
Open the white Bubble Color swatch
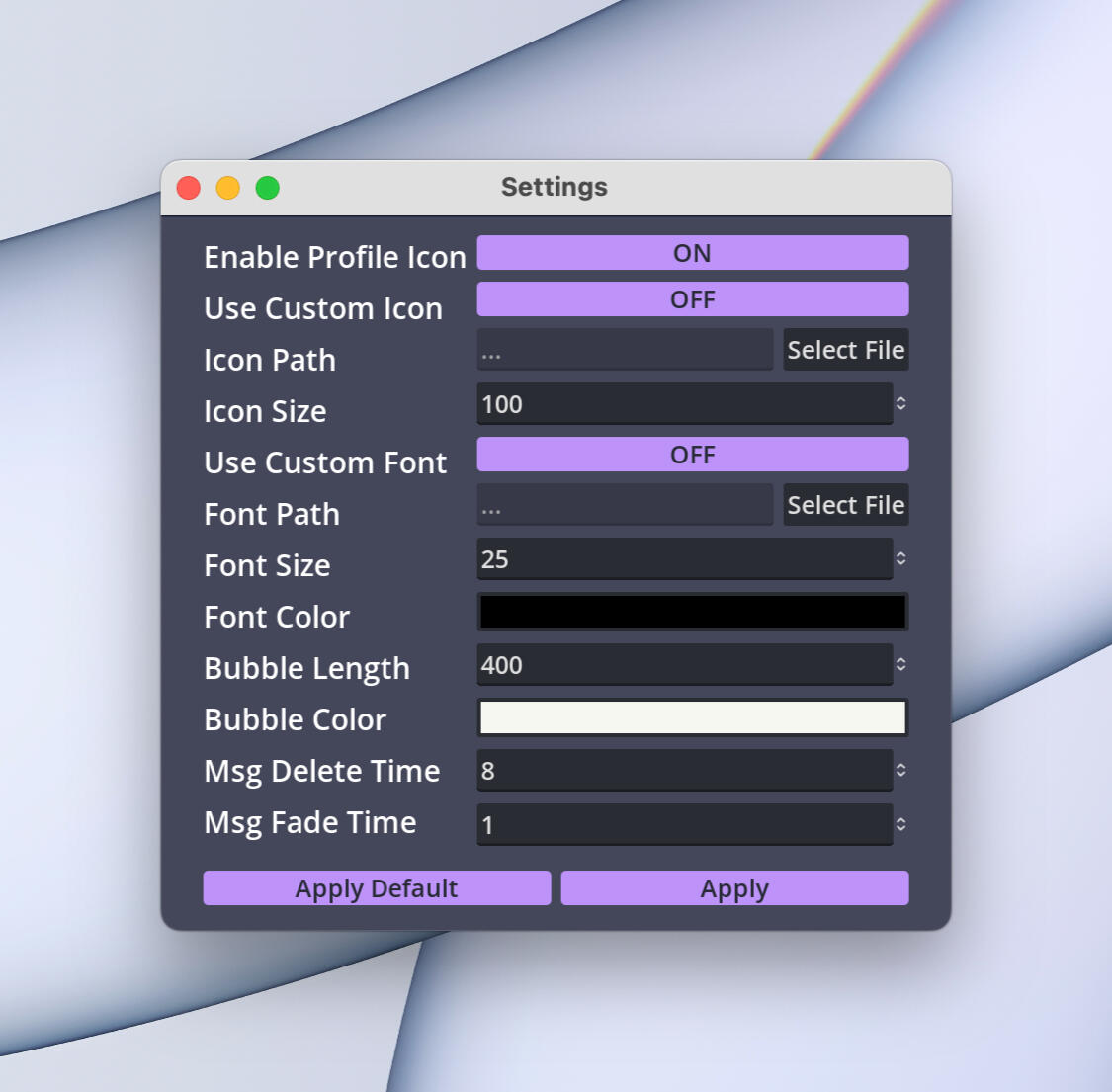(x=692, y=717)
